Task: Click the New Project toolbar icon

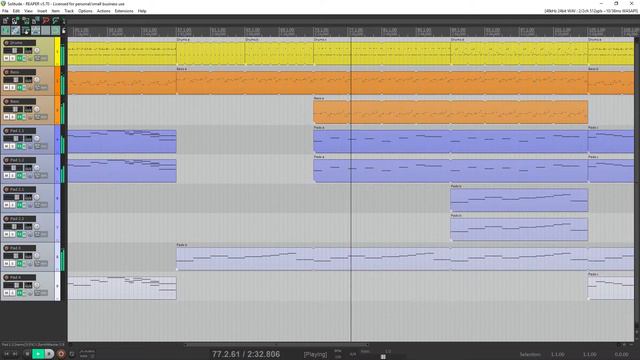Action: (5, 20)
